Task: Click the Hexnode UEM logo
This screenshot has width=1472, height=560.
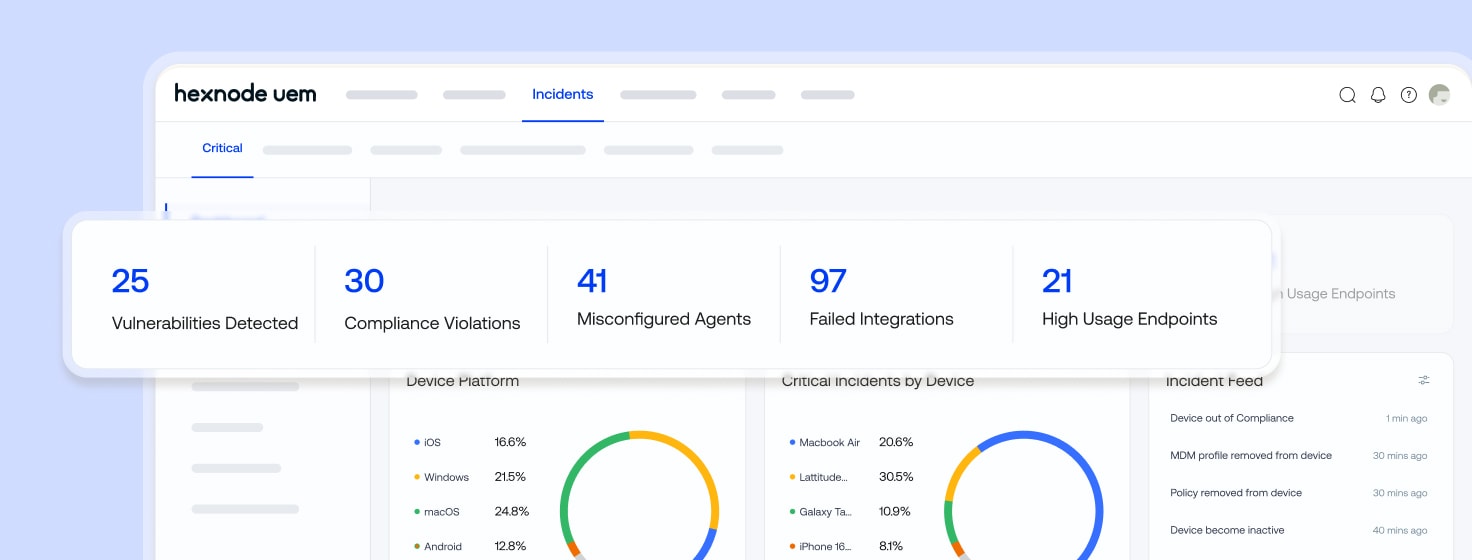Action: coord(245,94)
